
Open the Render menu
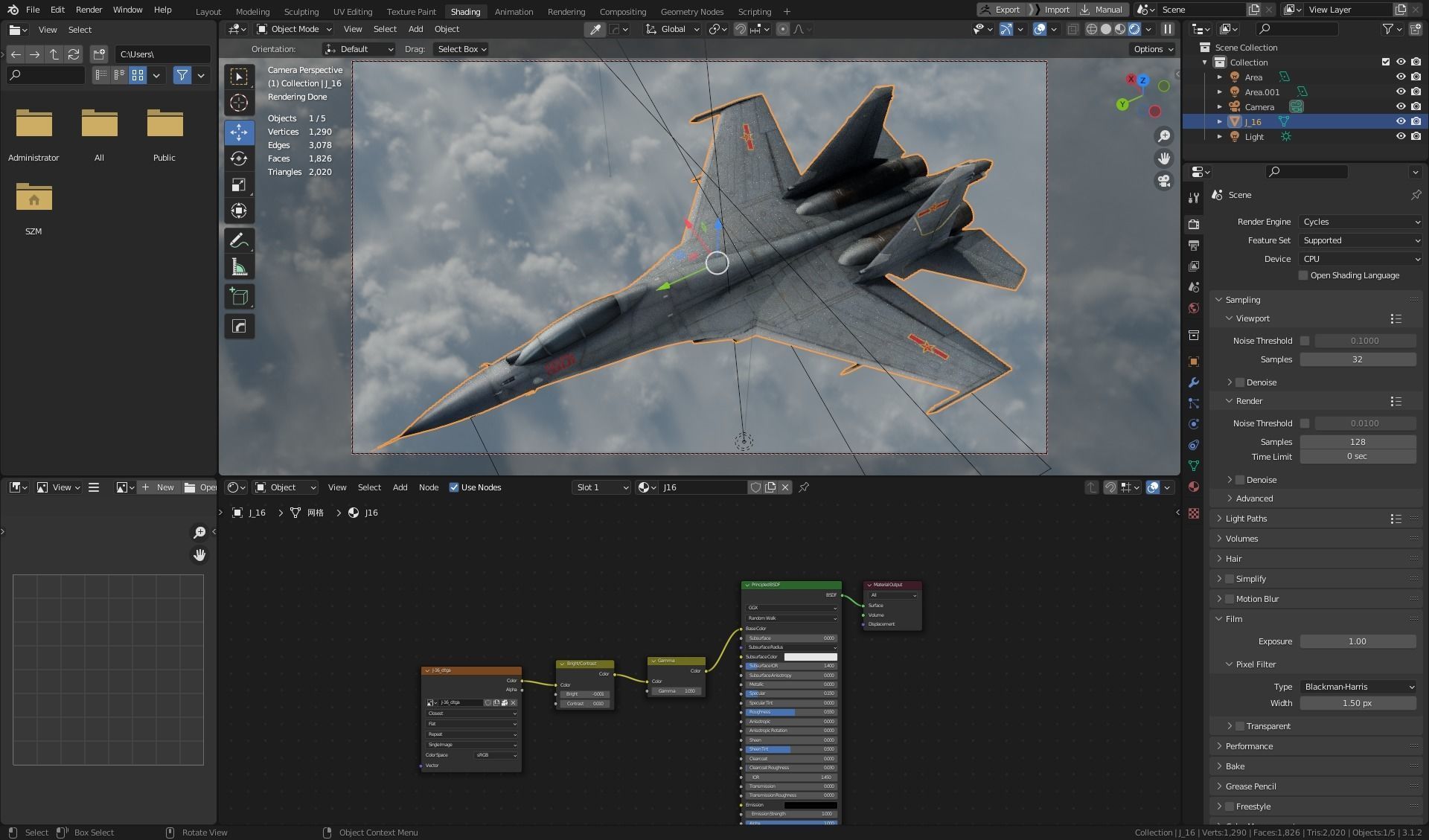coord(89,10)
